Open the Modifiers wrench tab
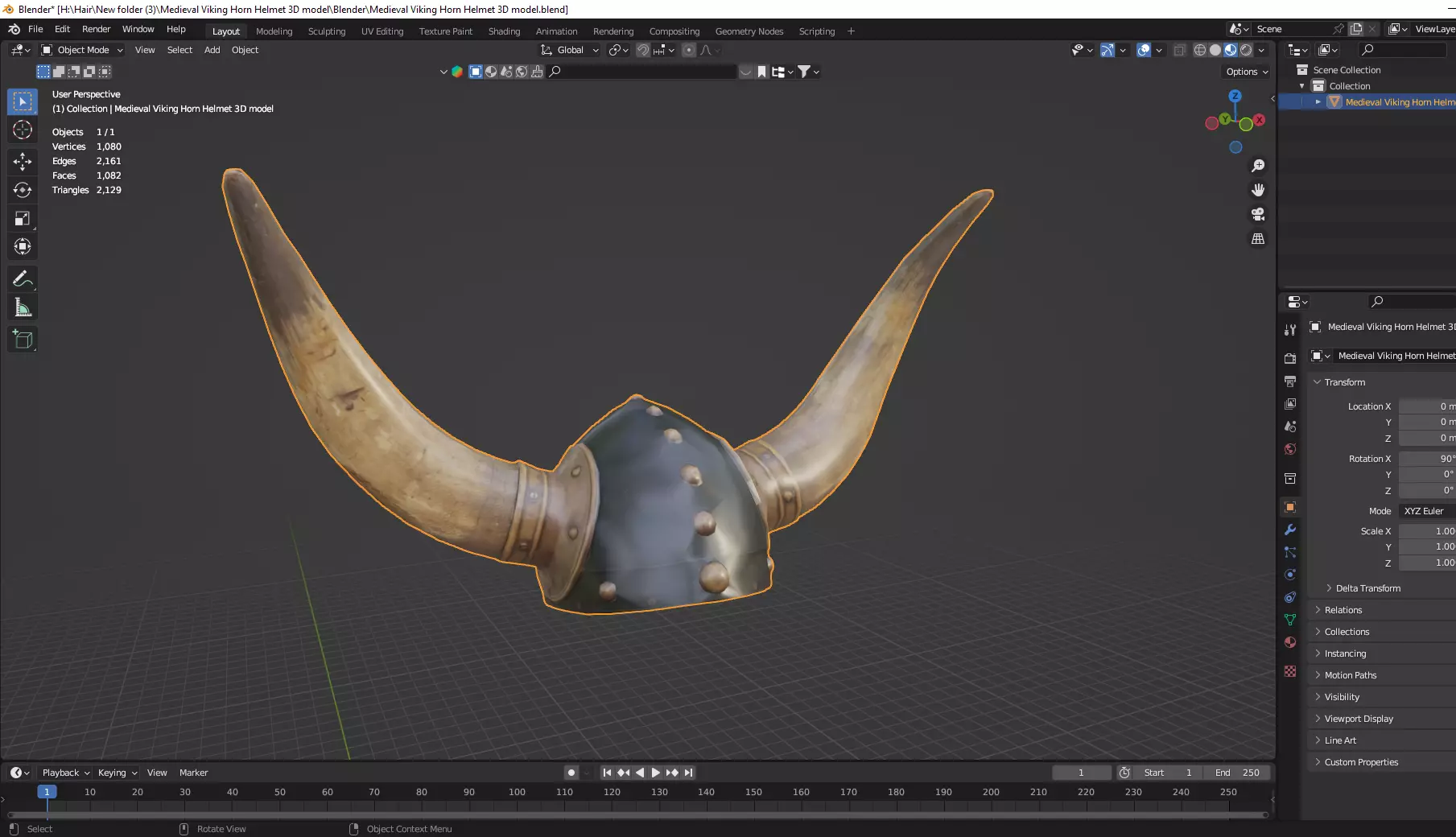 click(x=1290, y=530)
